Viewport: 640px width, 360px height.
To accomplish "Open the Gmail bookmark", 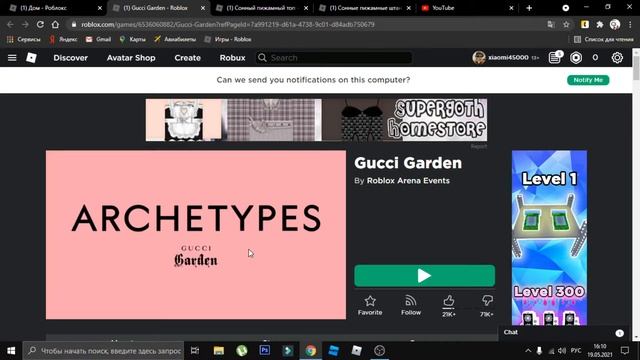I will (x=98, y=39).
